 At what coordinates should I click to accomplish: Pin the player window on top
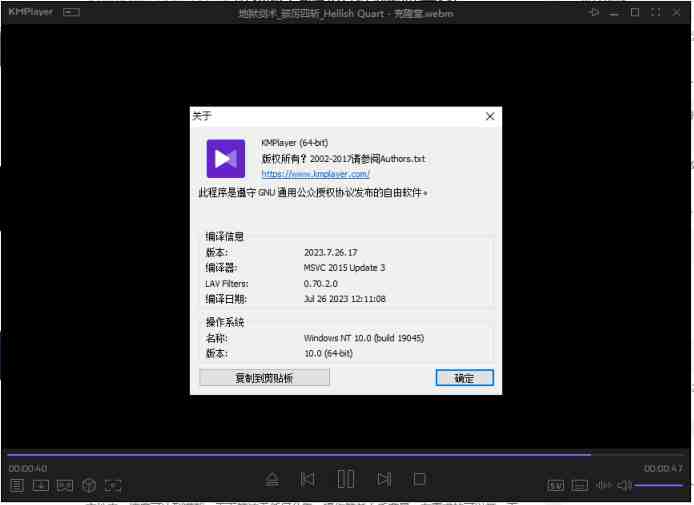pyautogui.click(x=594, y=12)
